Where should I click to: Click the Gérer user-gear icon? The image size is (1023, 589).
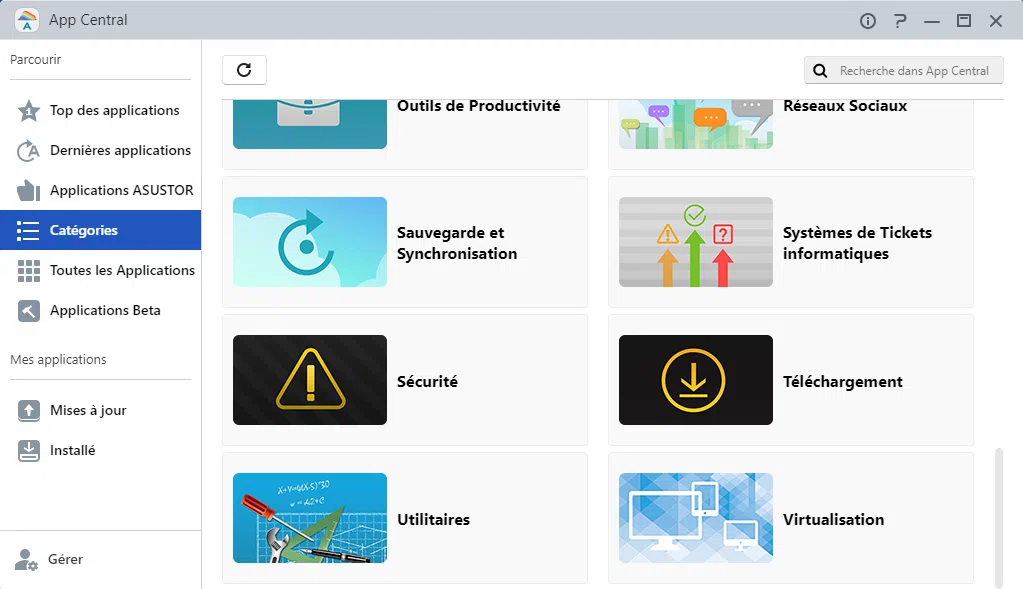click(x=26, y=560)
